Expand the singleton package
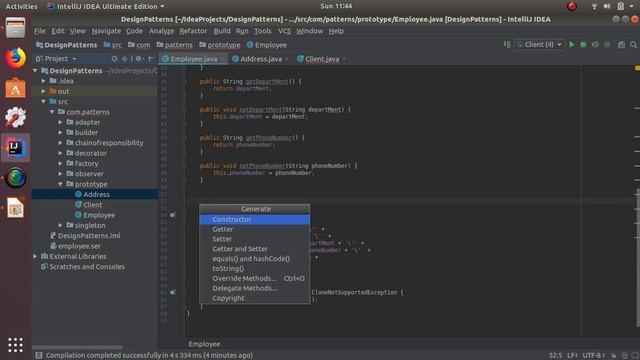Viewport: 640px width, 360px height. point(60,225)
